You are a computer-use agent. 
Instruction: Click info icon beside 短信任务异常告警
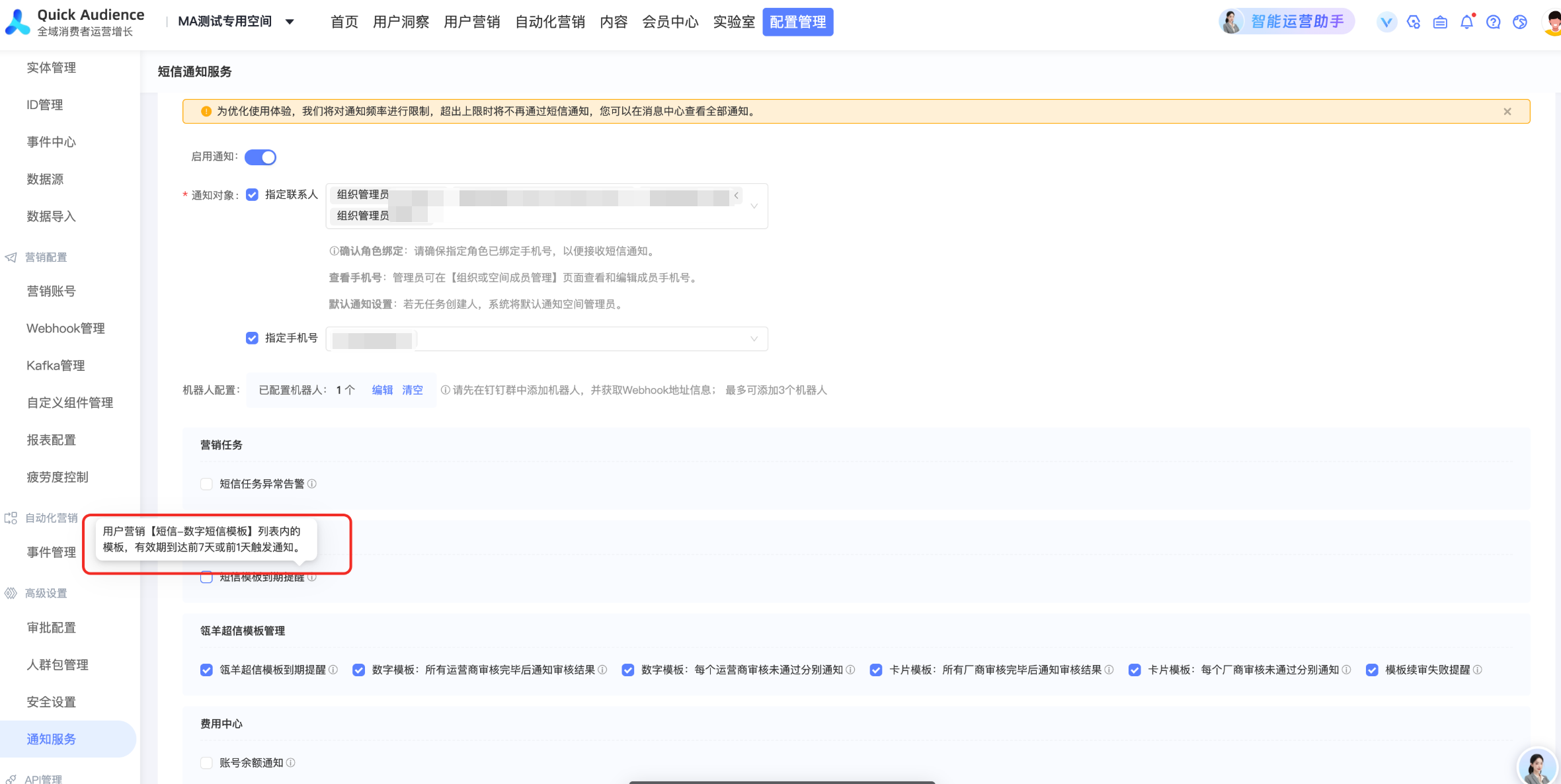pyautogui.click(x=312, y=484)
